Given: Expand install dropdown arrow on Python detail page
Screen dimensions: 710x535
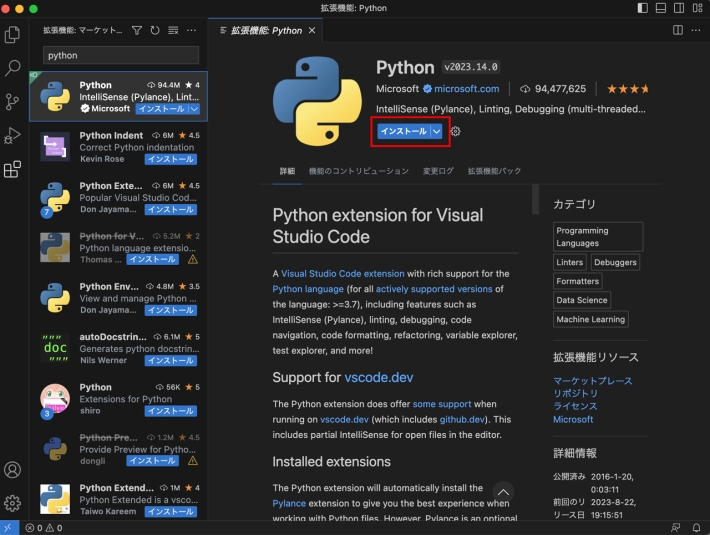Looking at the screenshot, I should (x=436, y=131).
